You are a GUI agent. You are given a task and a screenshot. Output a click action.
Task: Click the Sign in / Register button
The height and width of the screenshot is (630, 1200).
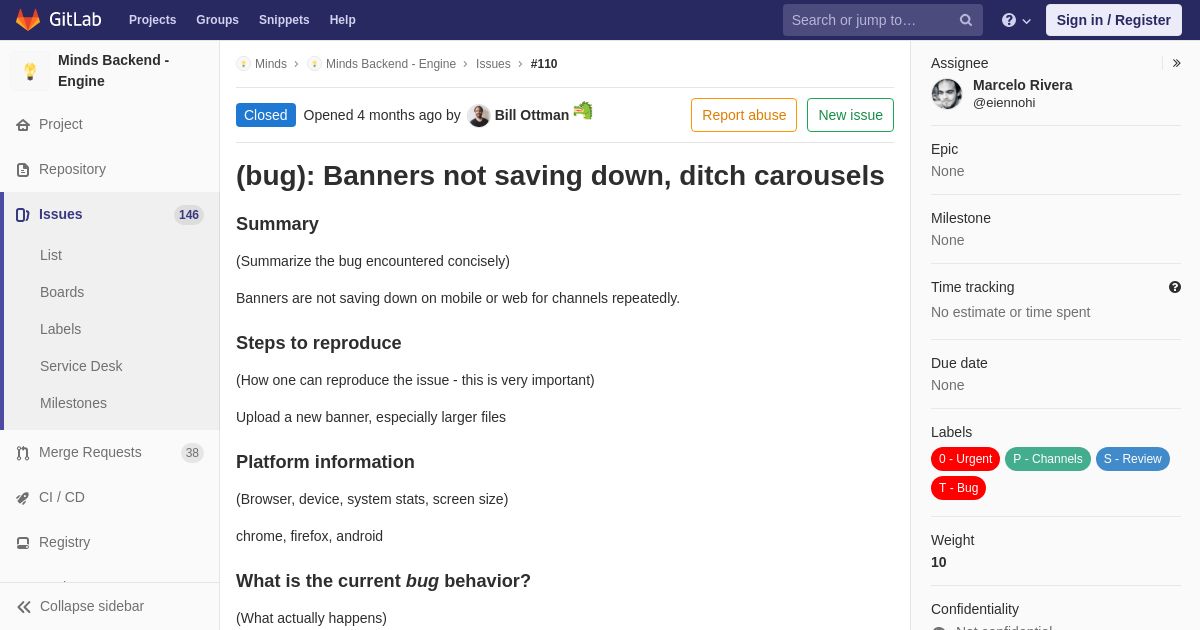pyautogui.click(x=1114, y=20)
